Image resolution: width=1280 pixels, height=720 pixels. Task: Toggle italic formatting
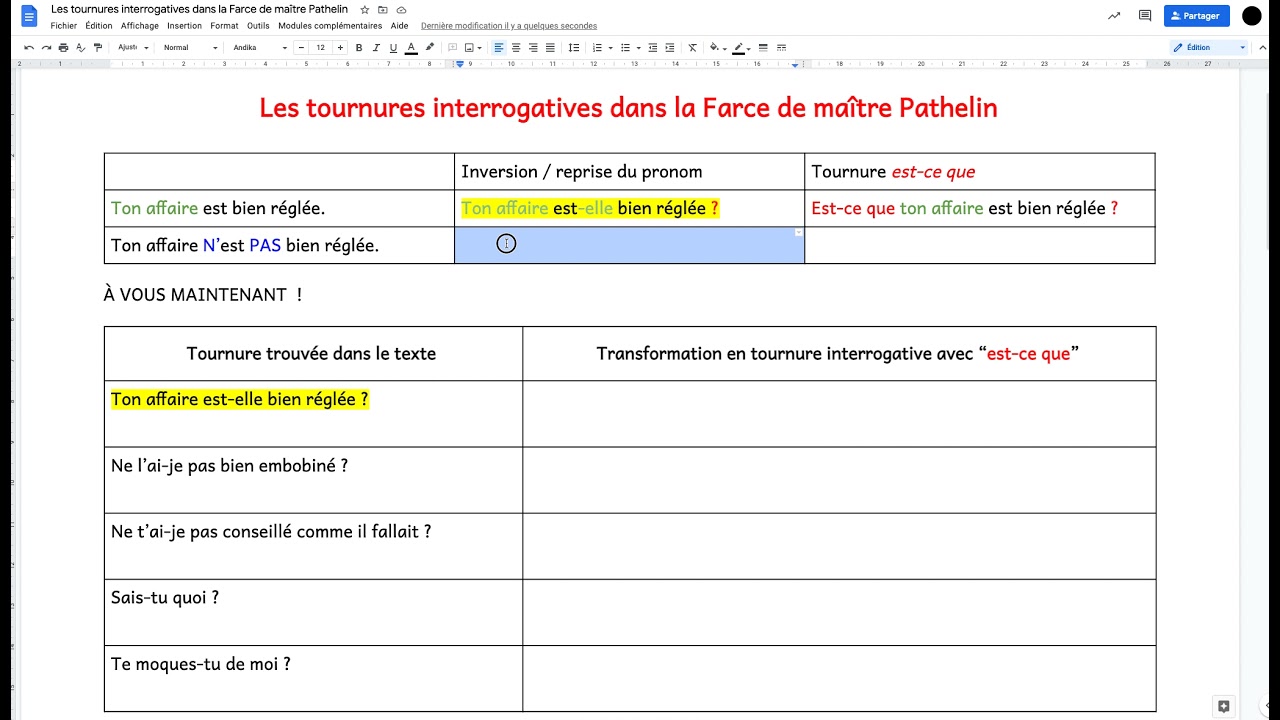coord(376,47)
